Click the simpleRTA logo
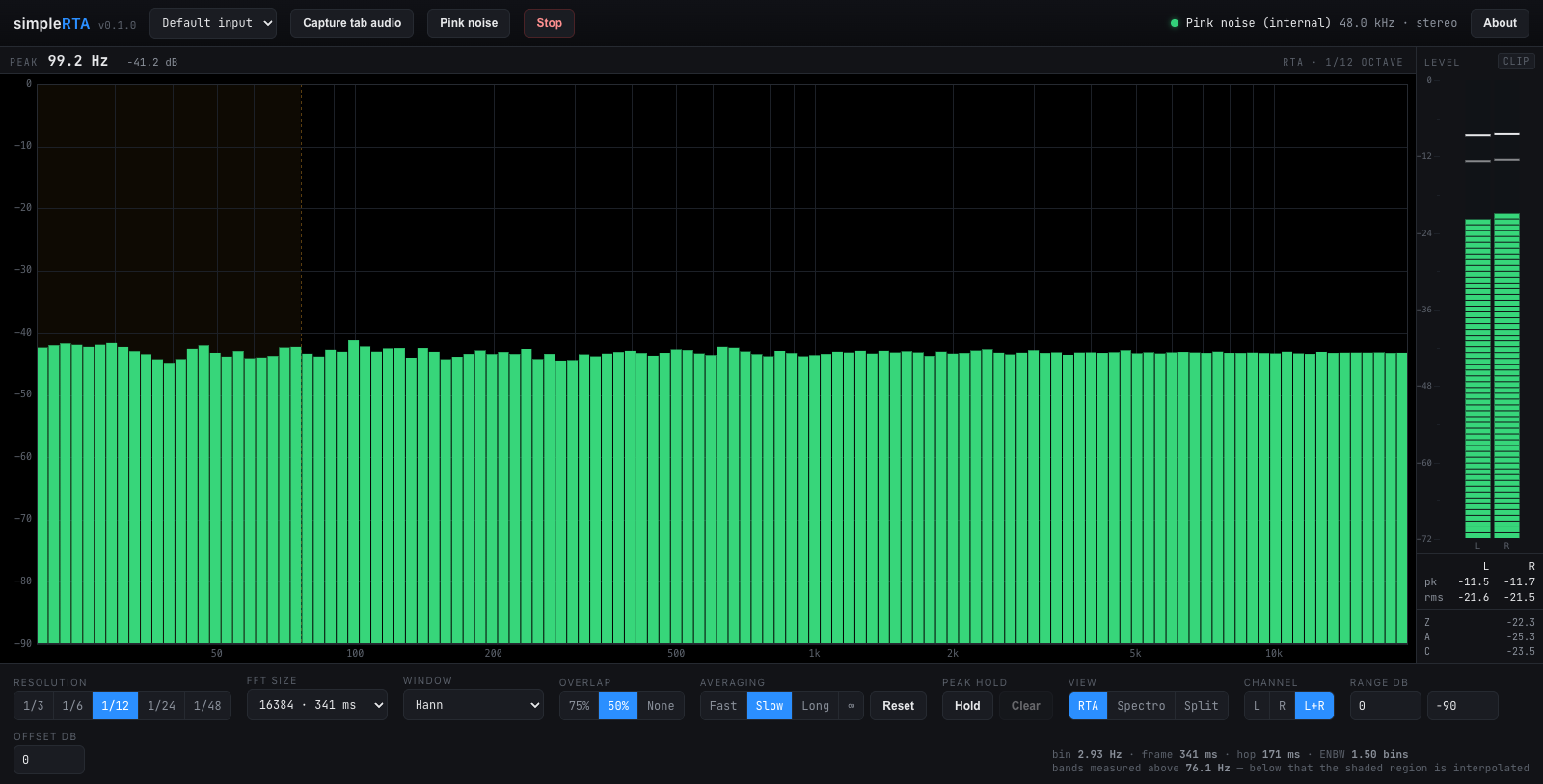This screenshot has height=784, width=1543. (x=51, y=24)
